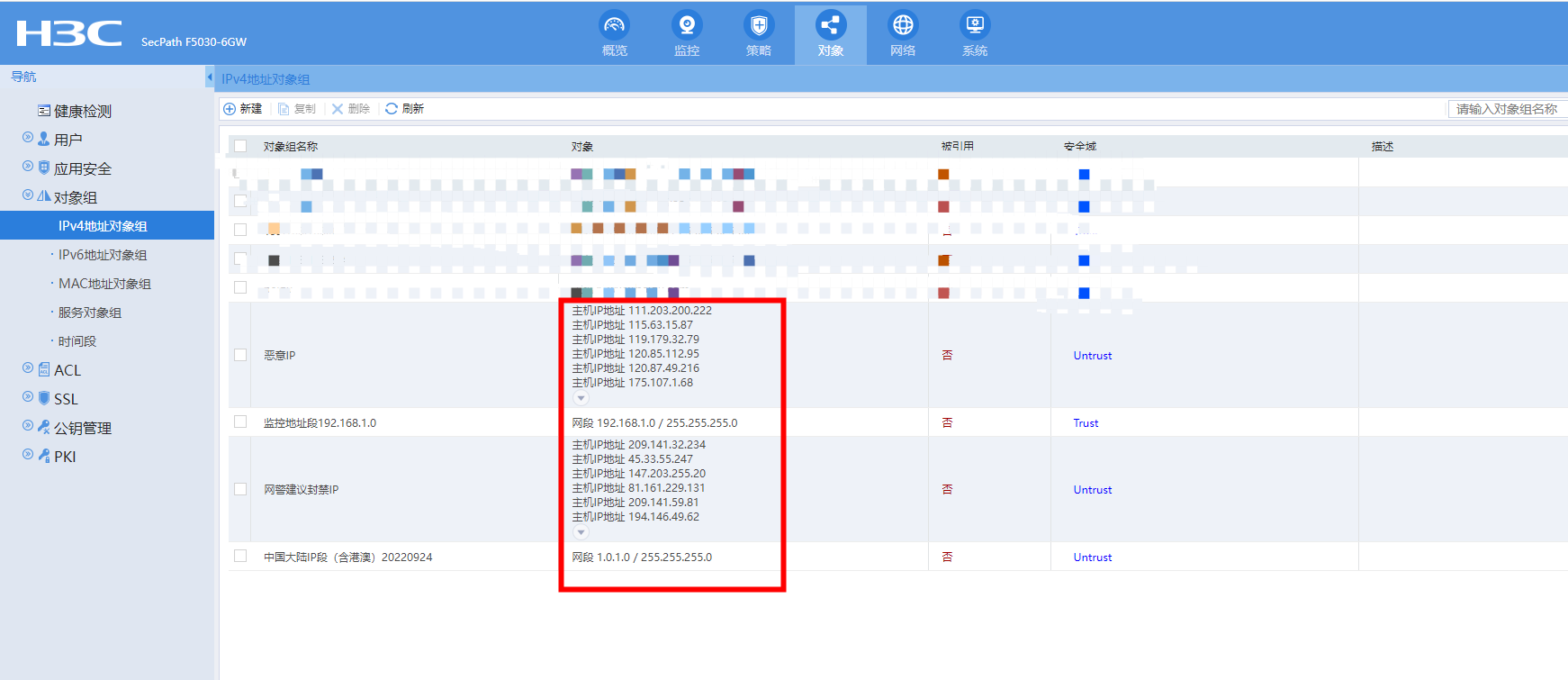This screenshot has height=680, width=1568.
Task: Click the 公钥管理 key icon
Action: click(43, 427)
